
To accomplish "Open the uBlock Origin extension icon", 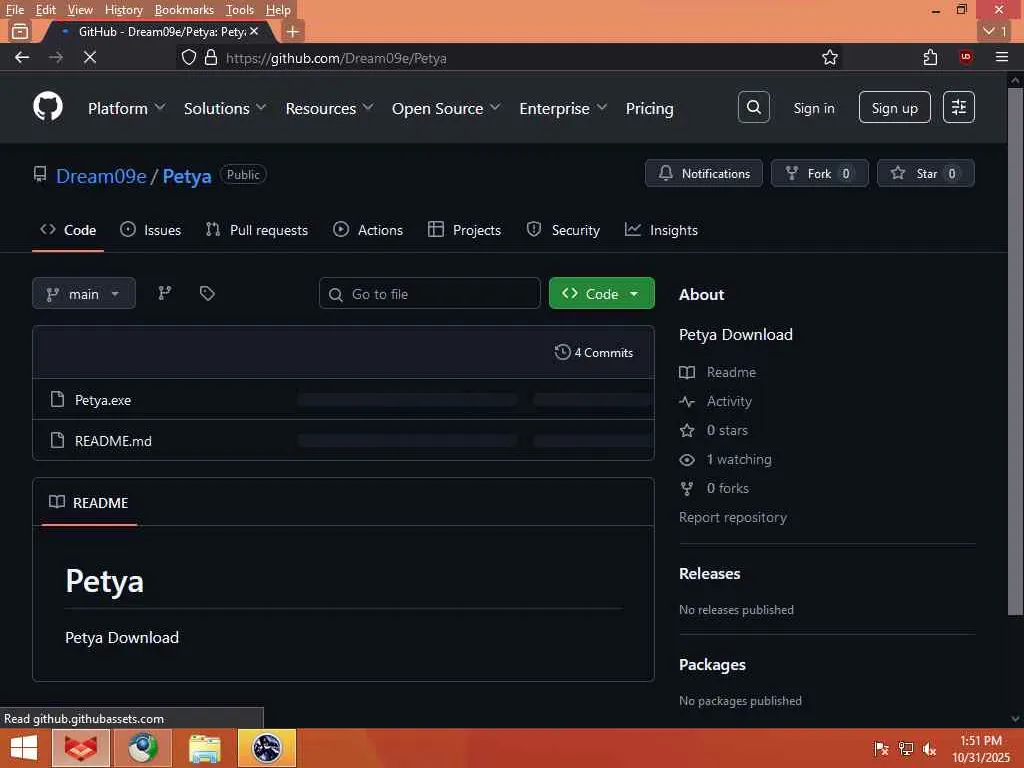I will coord(966,57).
